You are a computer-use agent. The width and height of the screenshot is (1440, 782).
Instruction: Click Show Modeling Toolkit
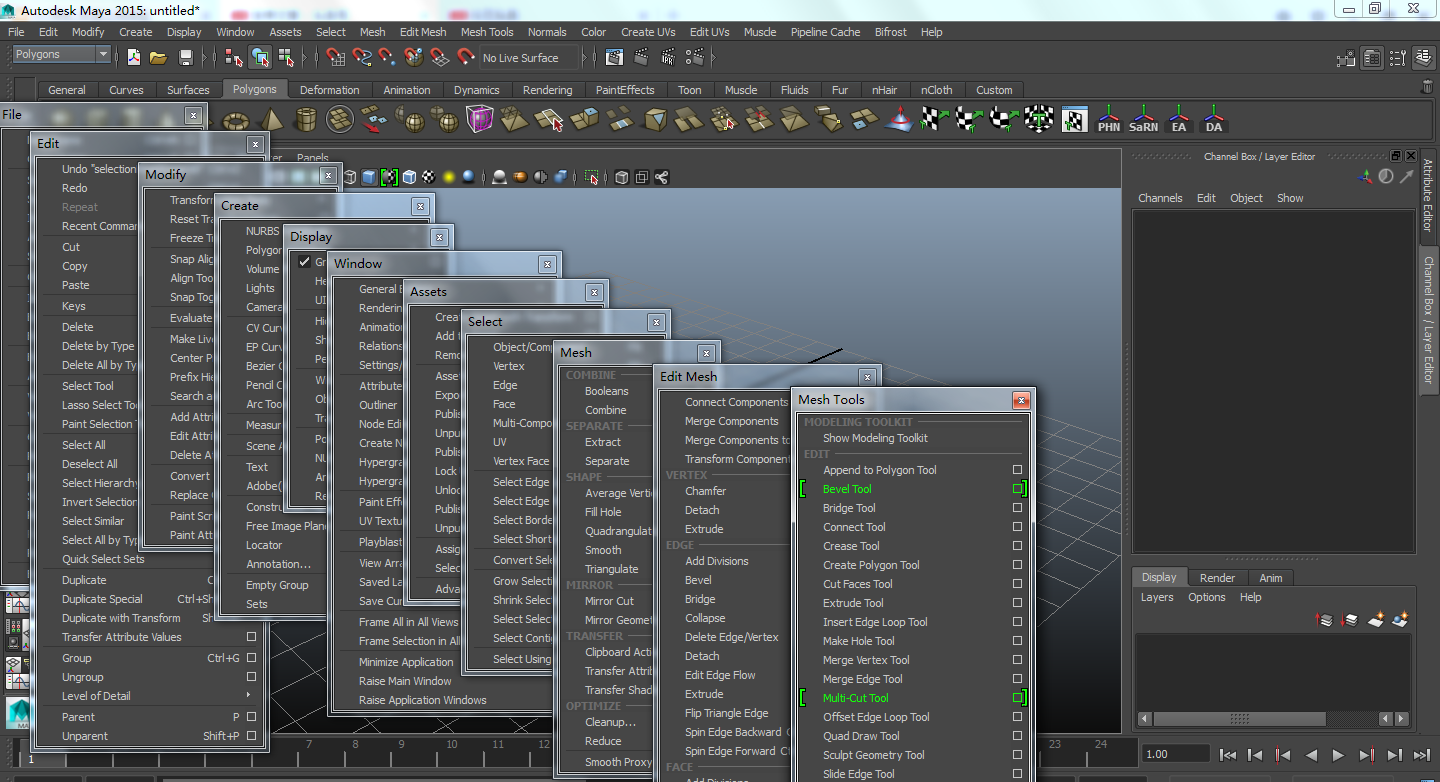click(x=875, y=438)
